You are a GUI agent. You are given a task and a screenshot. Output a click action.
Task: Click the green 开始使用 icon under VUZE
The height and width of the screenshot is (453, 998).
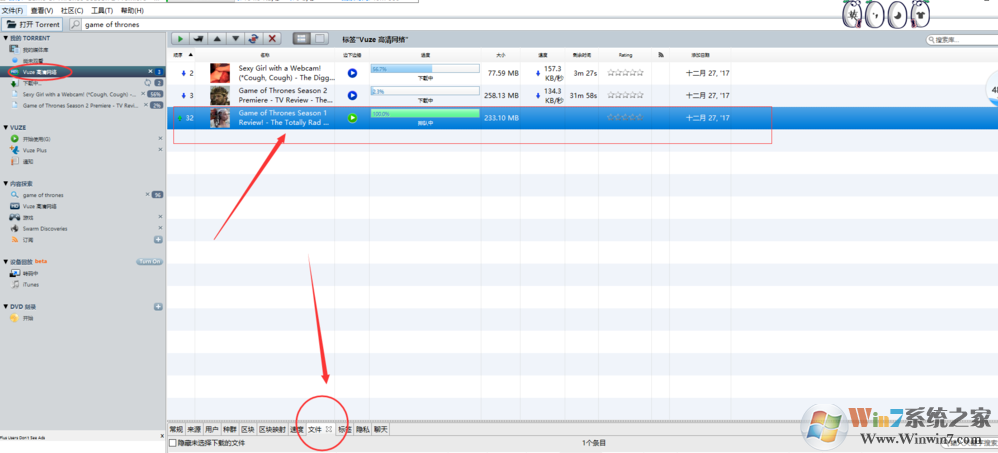(15, 139)
